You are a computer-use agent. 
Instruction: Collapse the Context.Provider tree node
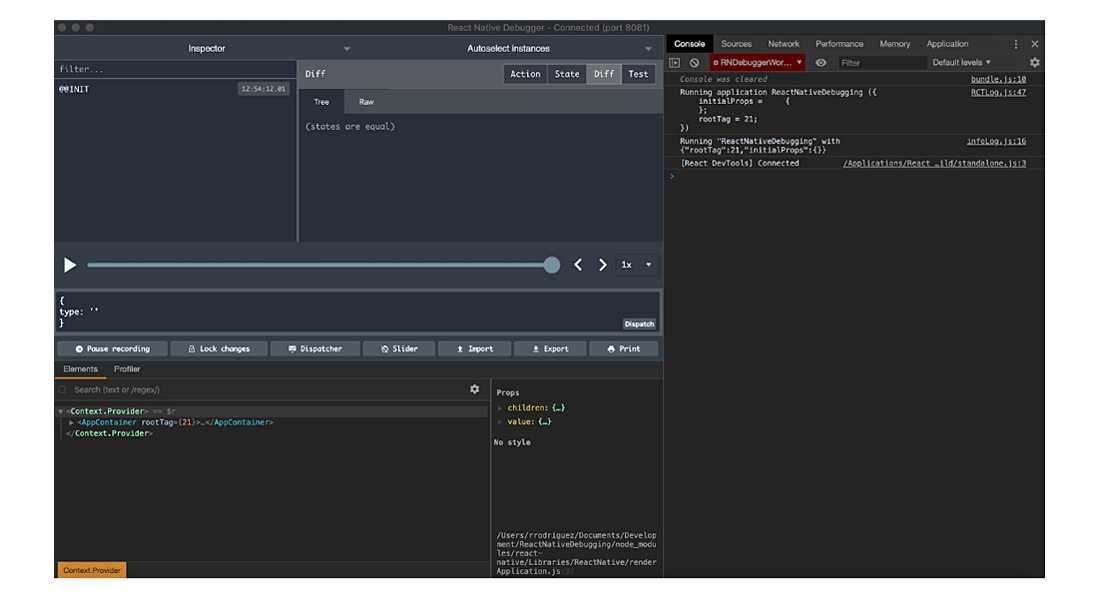pos(61,411)
